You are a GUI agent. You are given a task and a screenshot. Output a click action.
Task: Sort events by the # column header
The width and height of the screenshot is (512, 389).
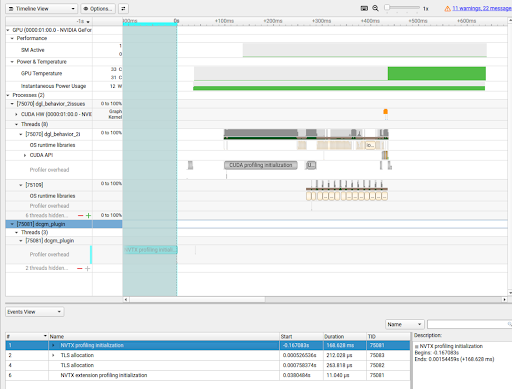27,336
